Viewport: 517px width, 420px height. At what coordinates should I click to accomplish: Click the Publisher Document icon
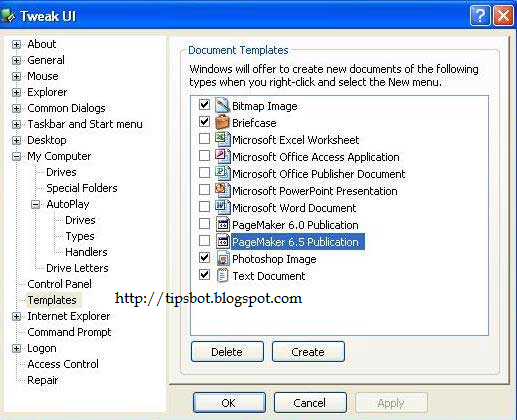tap(222, 173)
